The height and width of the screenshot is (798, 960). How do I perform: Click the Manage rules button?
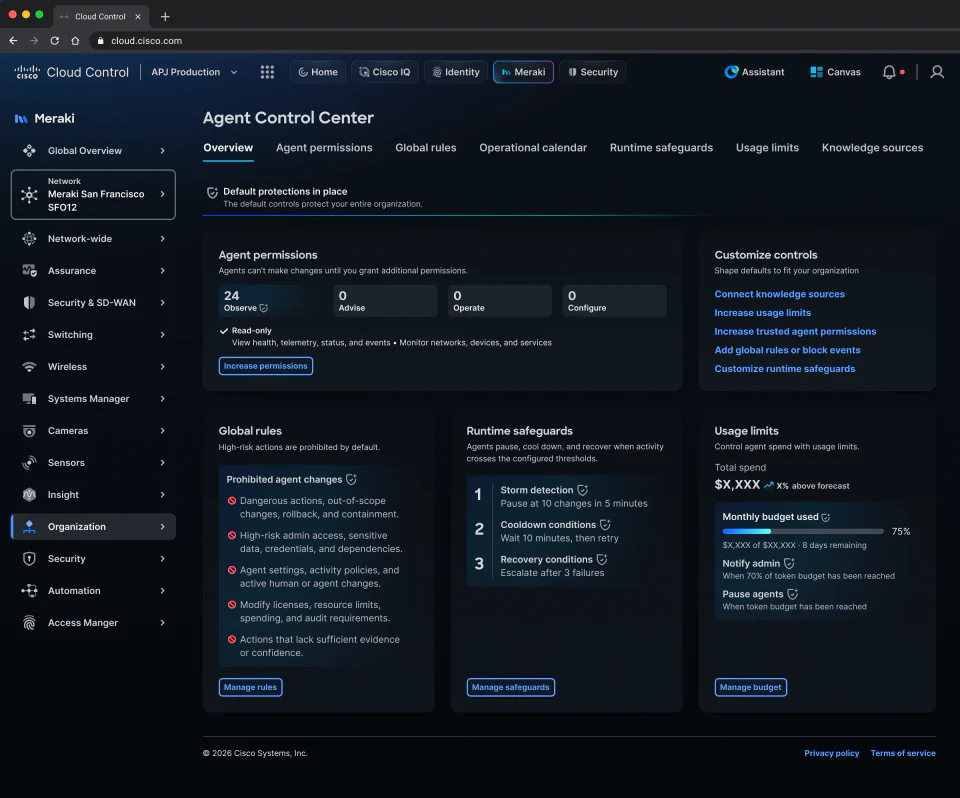(x=250, y=687)
